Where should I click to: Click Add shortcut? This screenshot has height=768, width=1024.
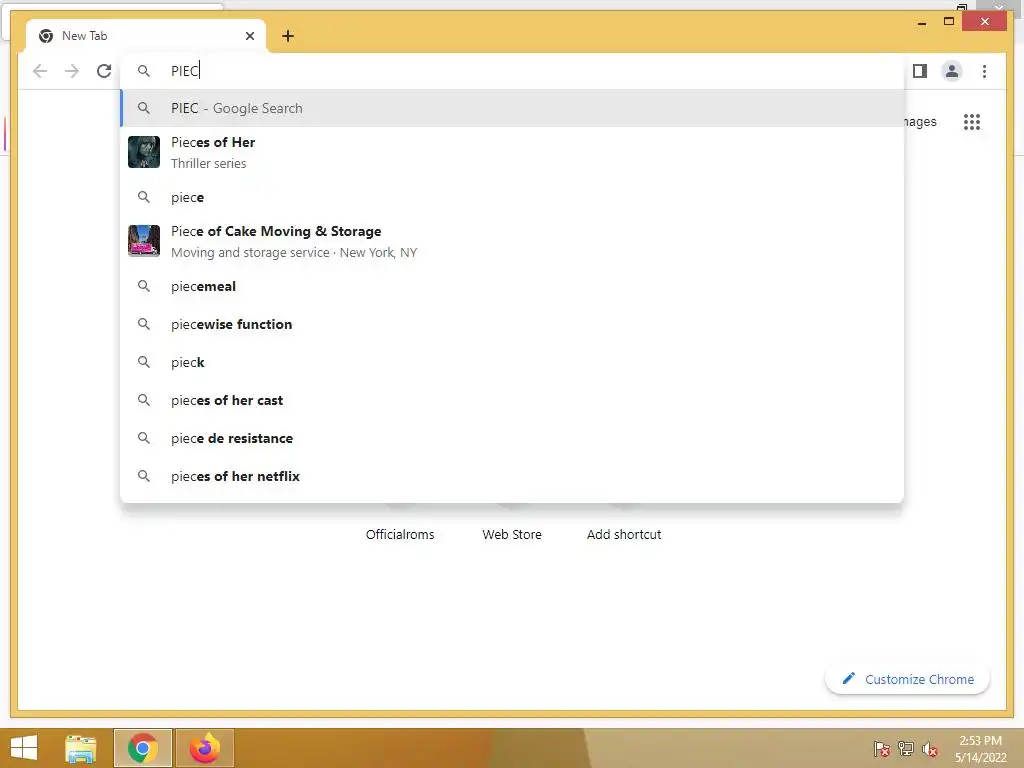coord(624,534)
